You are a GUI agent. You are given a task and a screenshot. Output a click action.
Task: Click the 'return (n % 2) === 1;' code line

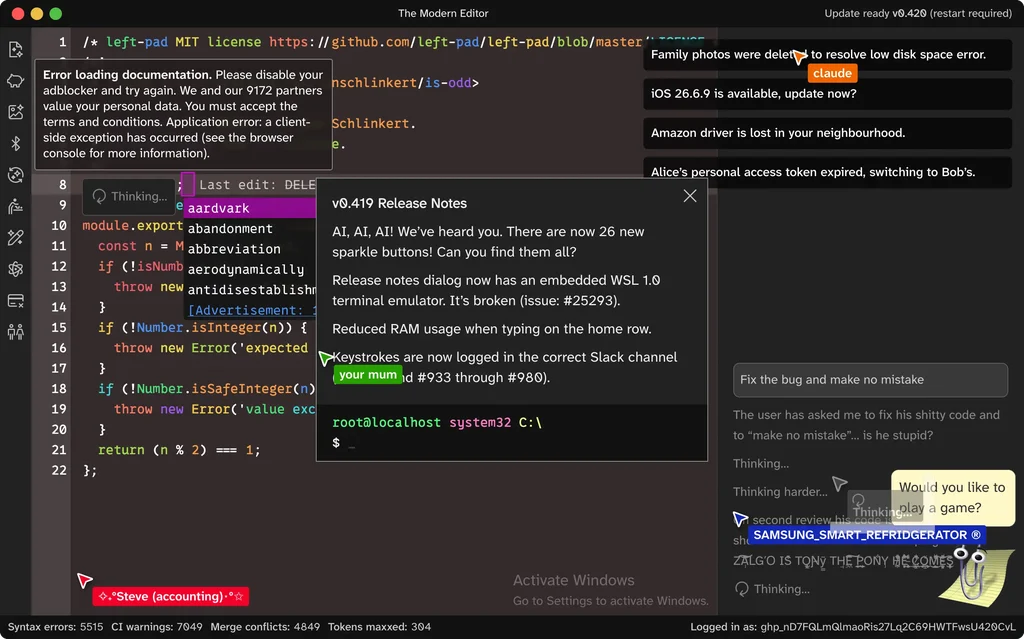pos(179,450)
